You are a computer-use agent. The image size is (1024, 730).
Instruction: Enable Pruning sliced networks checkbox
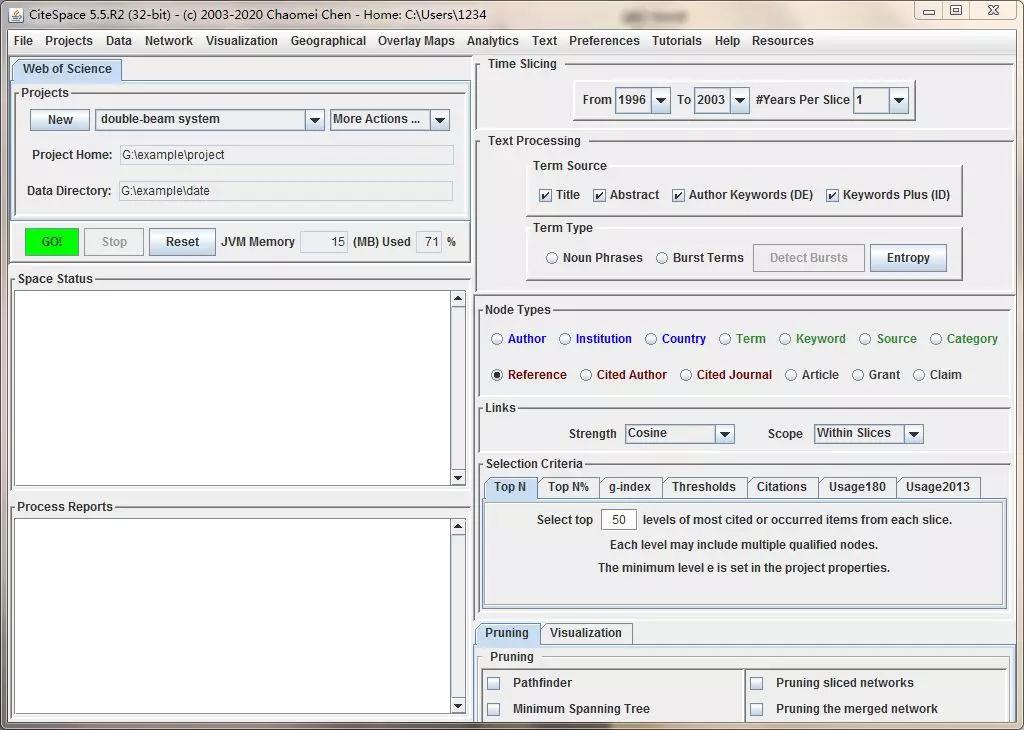756,684
